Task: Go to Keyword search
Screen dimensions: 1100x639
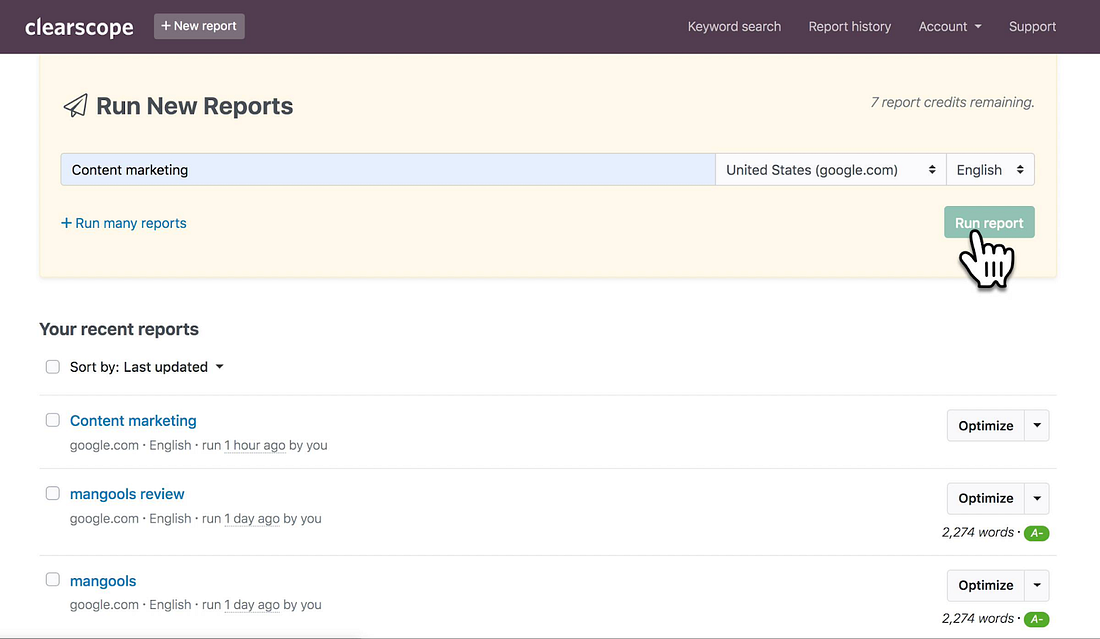Action: pos(734,27)
